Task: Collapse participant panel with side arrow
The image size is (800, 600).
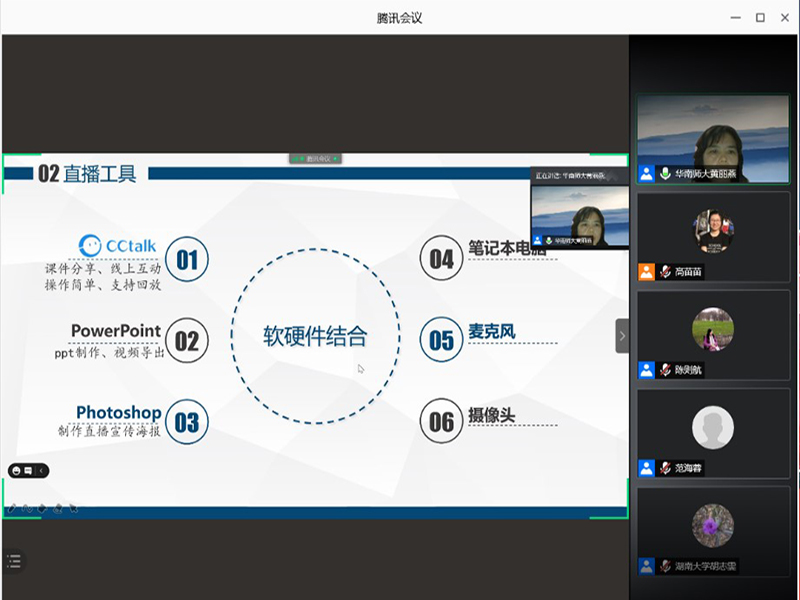Action: tap(622, 336)
